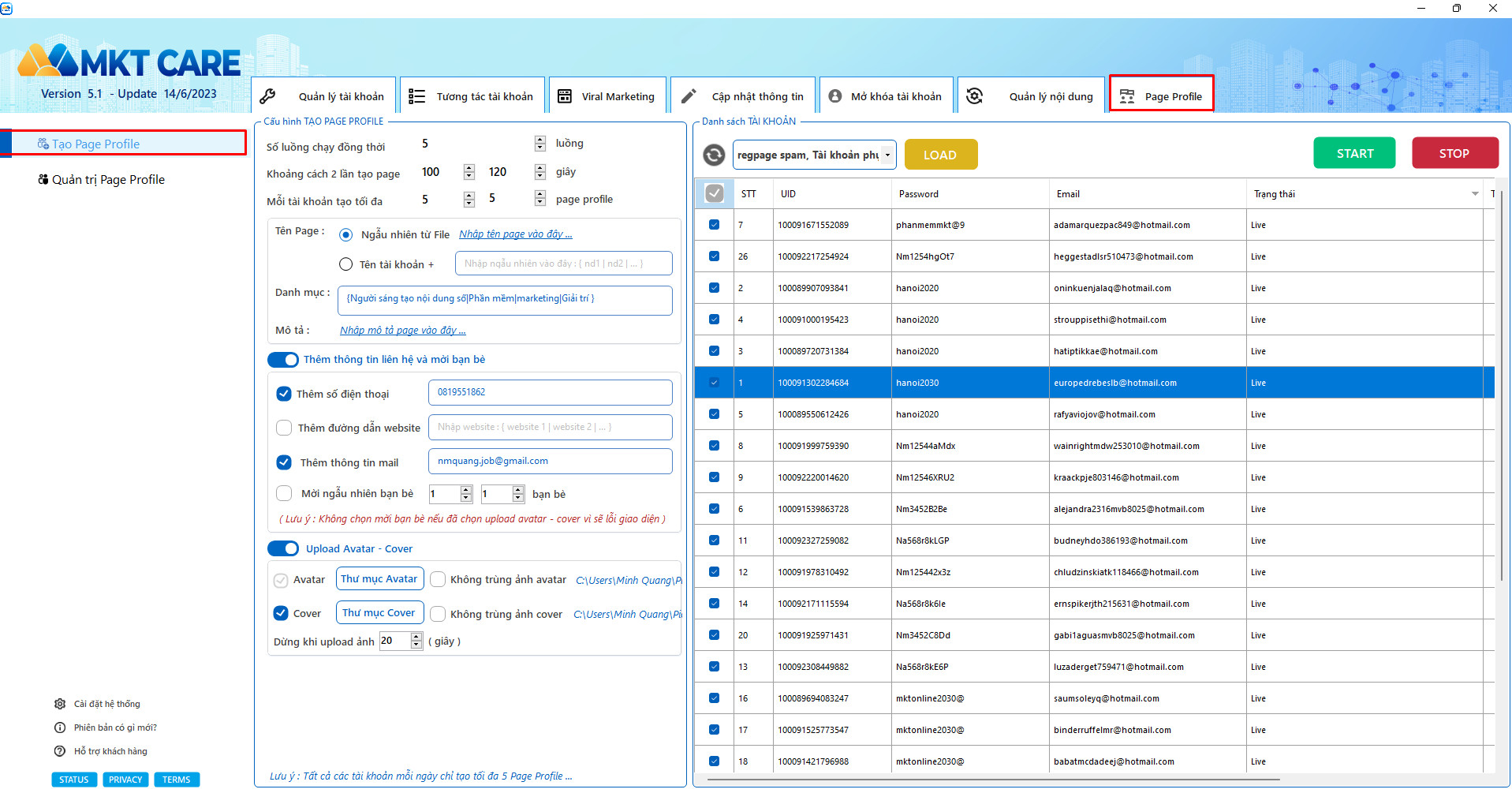Click the email field nmquang.job@gmail.com
Image resolution: width=1512 pixels, height=793 pixels.
click(550, 461)
